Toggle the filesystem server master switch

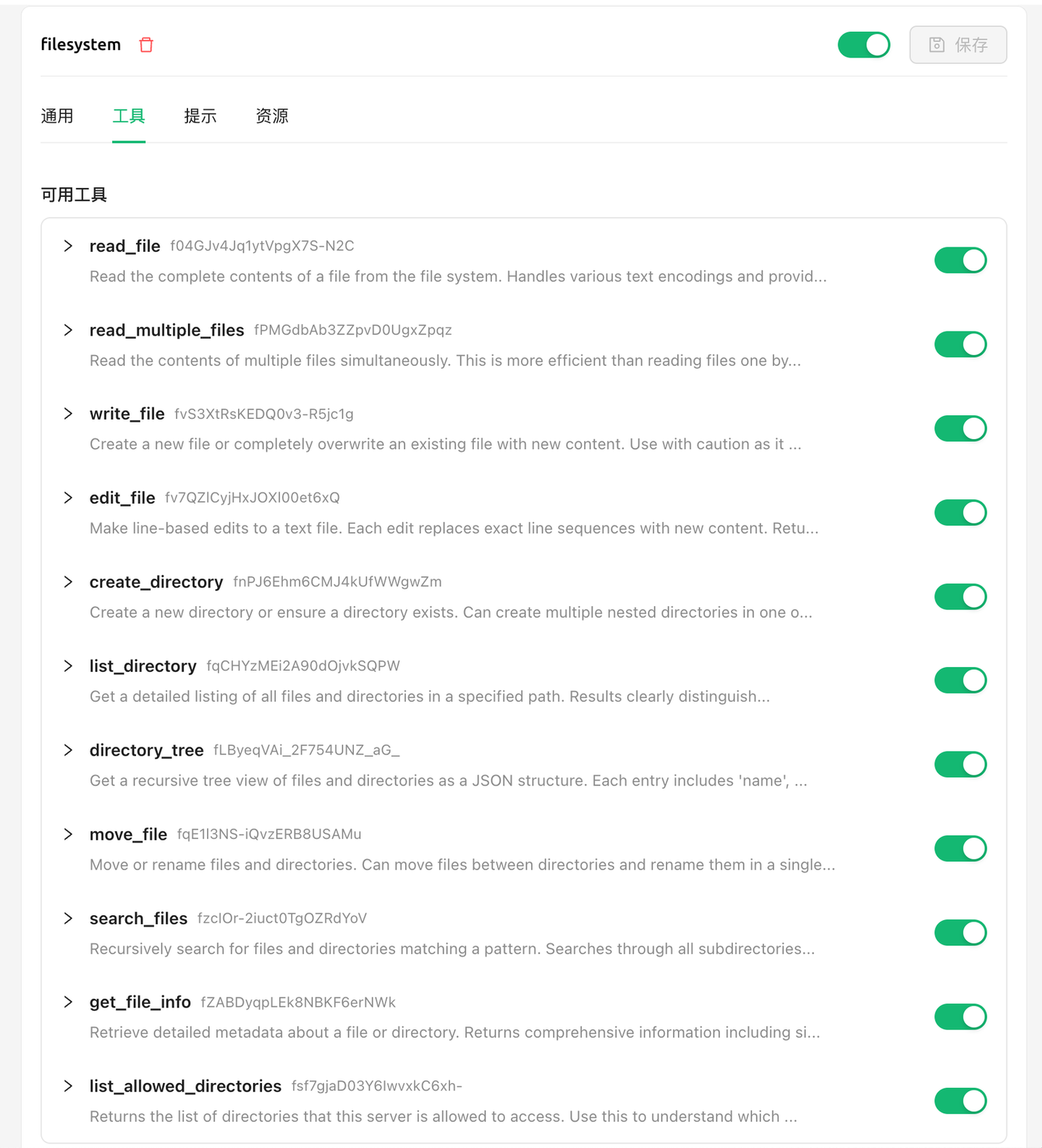click(863, 45)
